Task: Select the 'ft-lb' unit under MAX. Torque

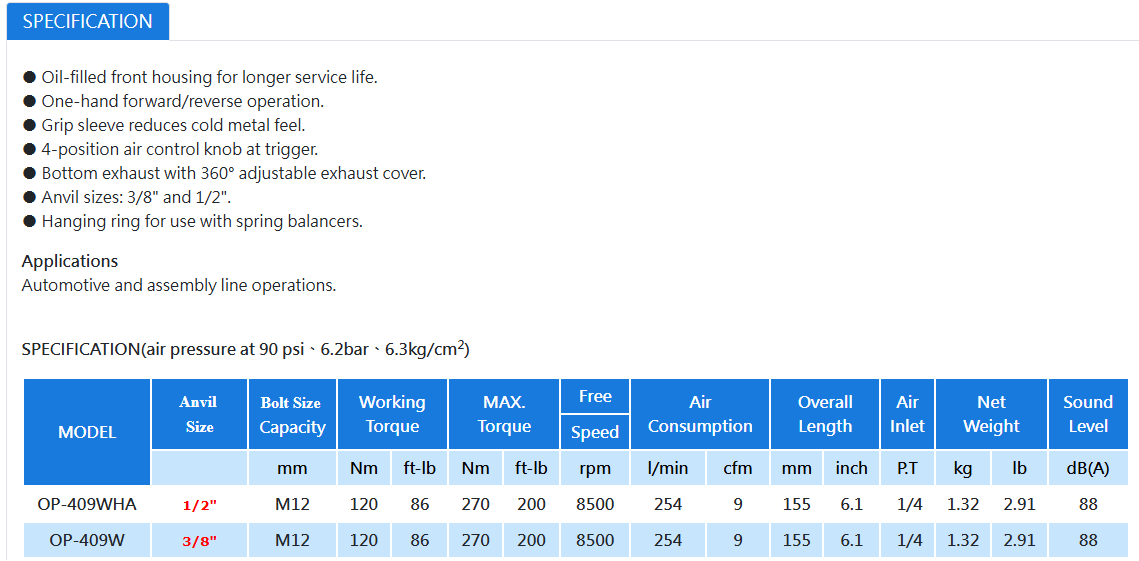Action: coord(532,469)
